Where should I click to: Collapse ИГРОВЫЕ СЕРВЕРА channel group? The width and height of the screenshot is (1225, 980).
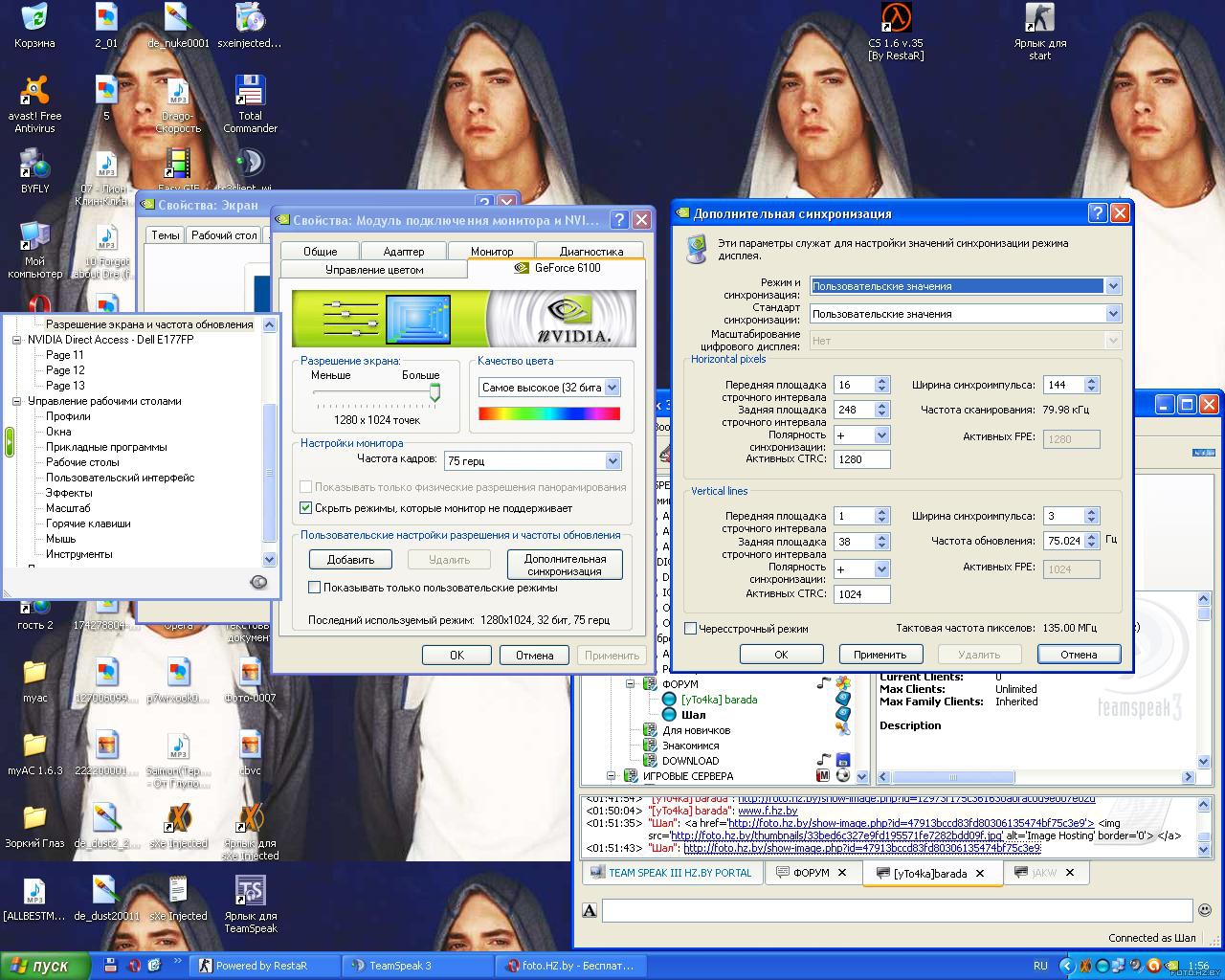(612, 776)
